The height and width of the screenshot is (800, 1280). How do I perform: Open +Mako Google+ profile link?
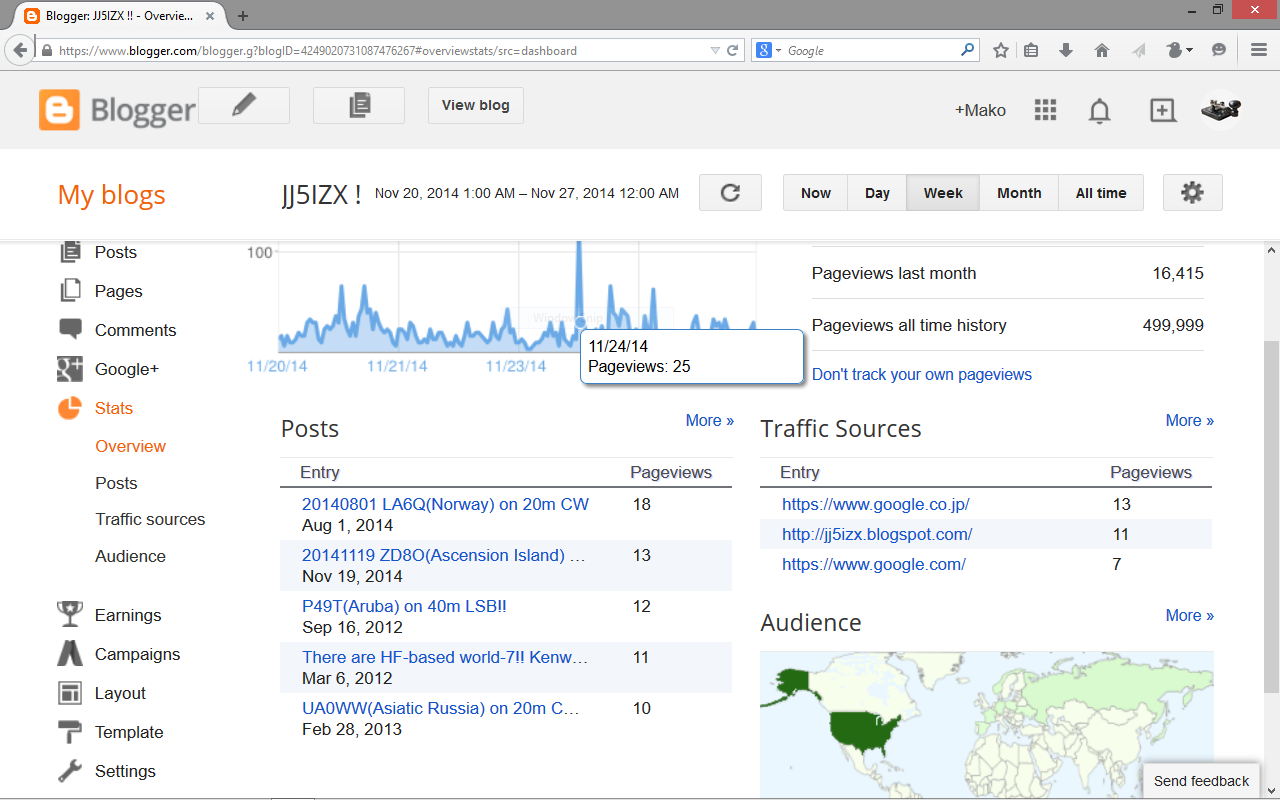tap(980, 110)
